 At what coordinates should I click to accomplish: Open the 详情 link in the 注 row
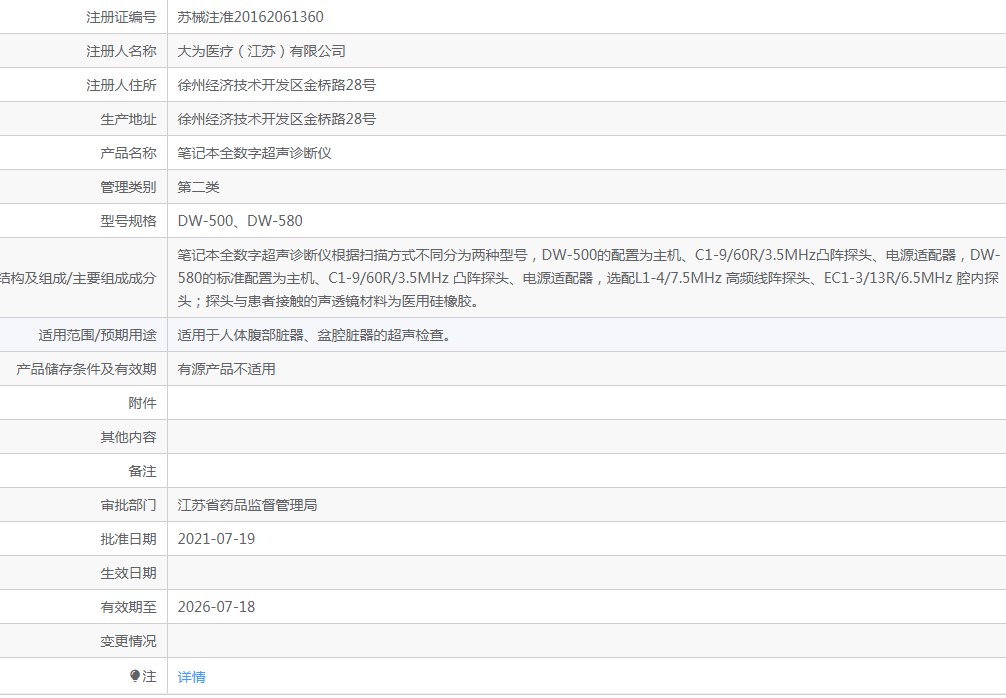[191, 677]
